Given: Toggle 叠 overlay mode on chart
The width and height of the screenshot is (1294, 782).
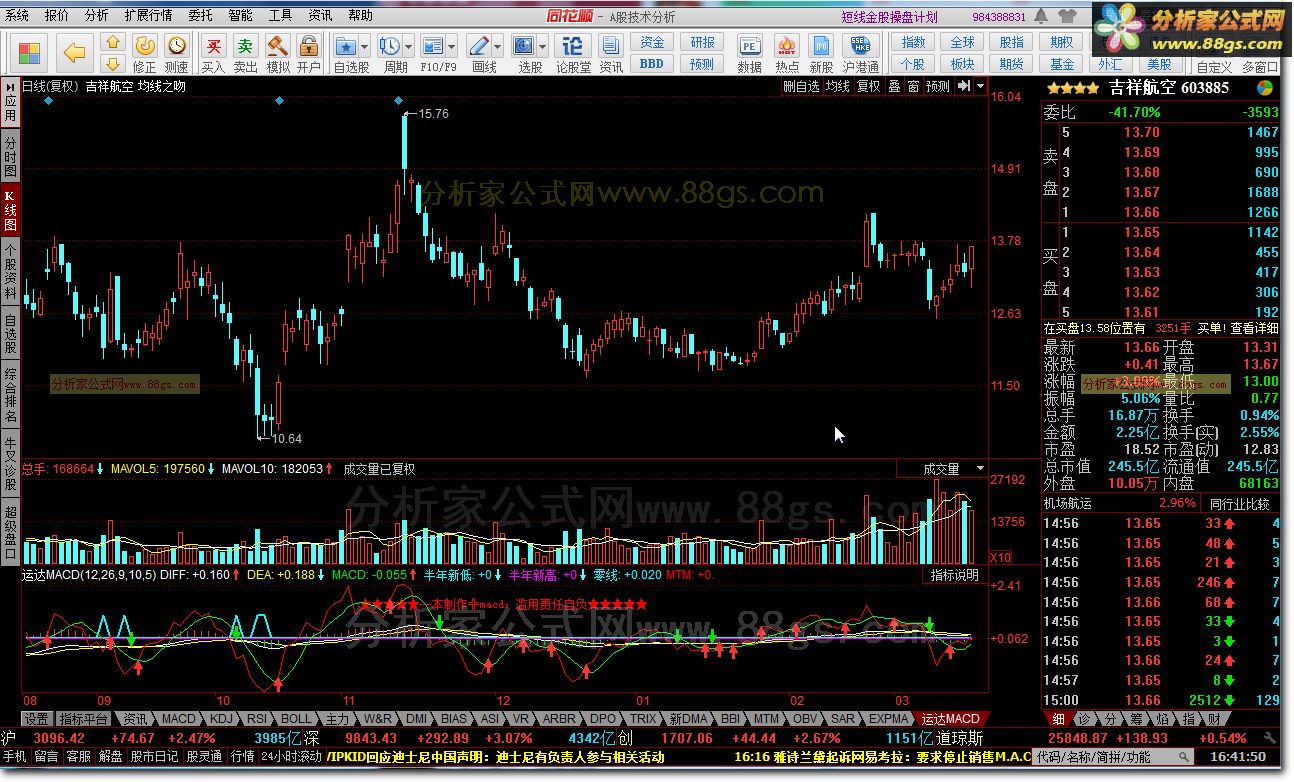Looking at the screenshot, I should pos(895,86).
